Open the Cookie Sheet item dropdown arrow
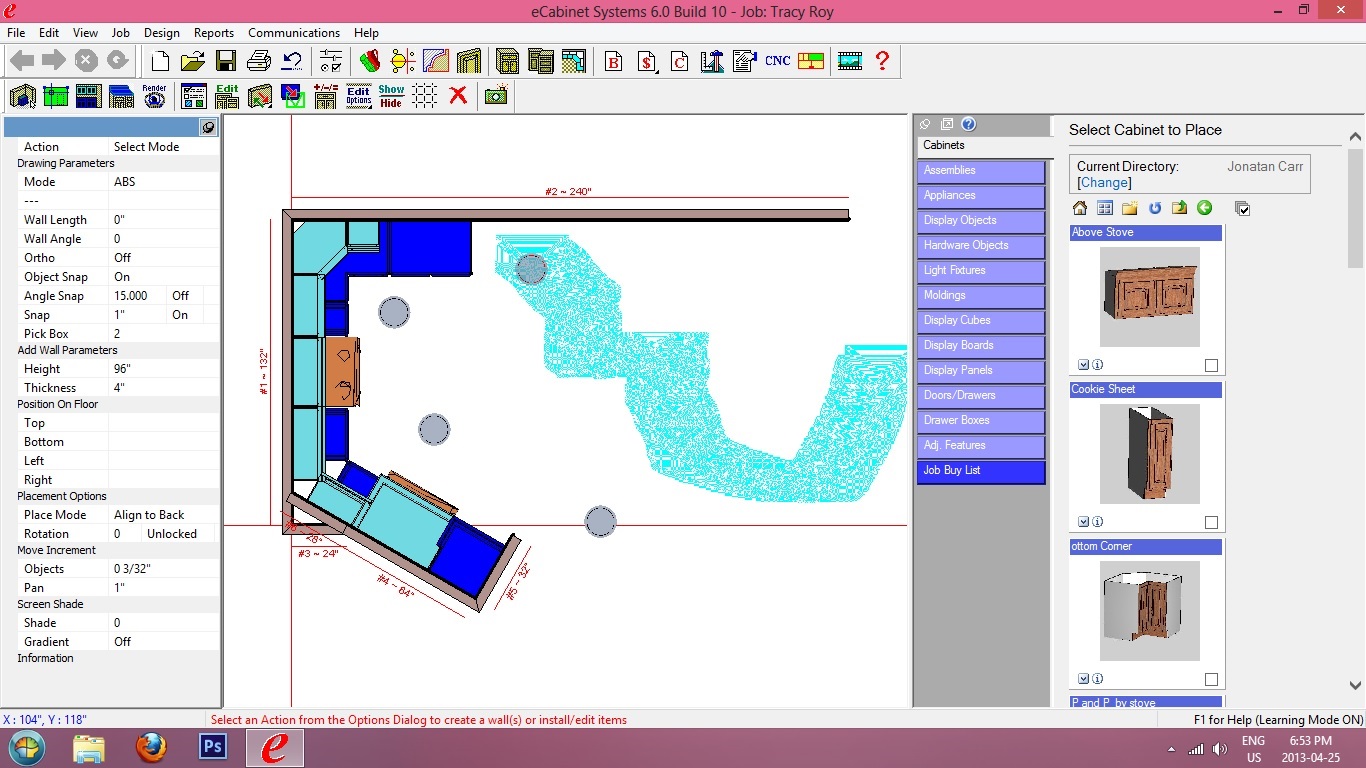This screenshot has height=768, width=1366. tap(1083, 522)
